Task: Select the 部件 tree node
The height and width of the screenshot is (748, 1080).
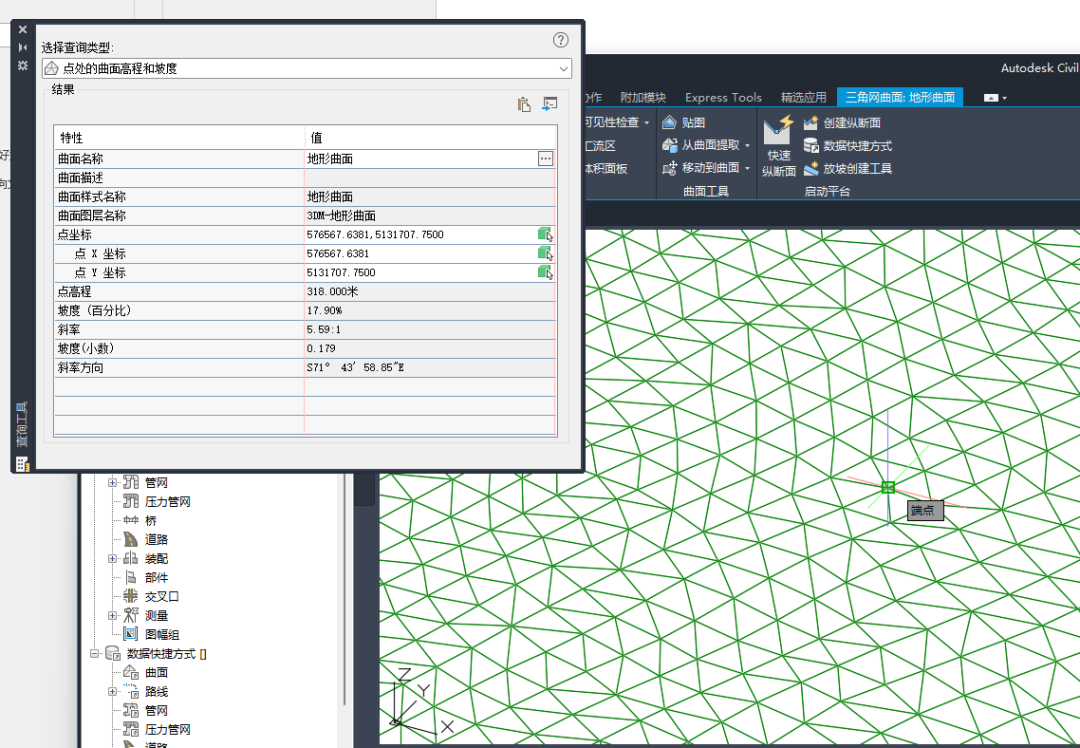Action: [156, 577]
